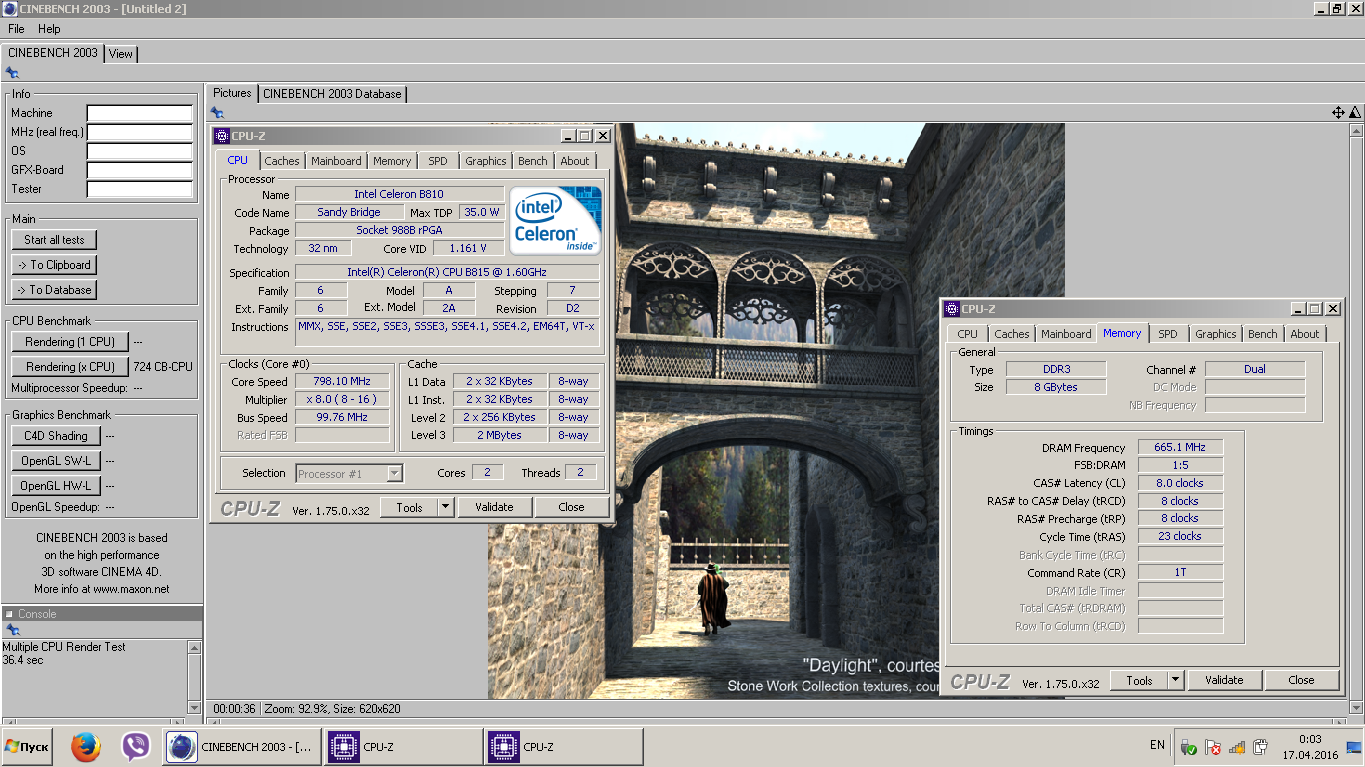This screenshot has height=767, width=1365.
Task: Click the Console scrollbar down arrow
Action: pos(194,707)
